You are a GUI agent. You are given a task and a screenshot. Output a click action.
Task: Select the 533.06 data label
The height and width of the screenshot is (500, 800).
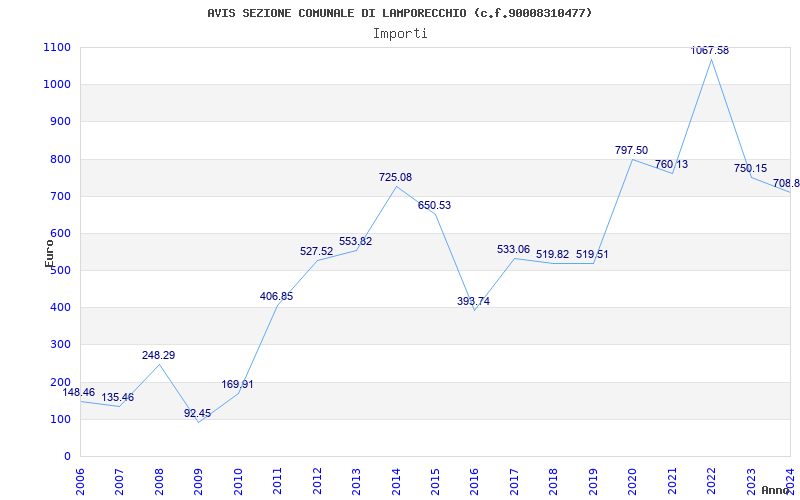[x=513, y=249]
